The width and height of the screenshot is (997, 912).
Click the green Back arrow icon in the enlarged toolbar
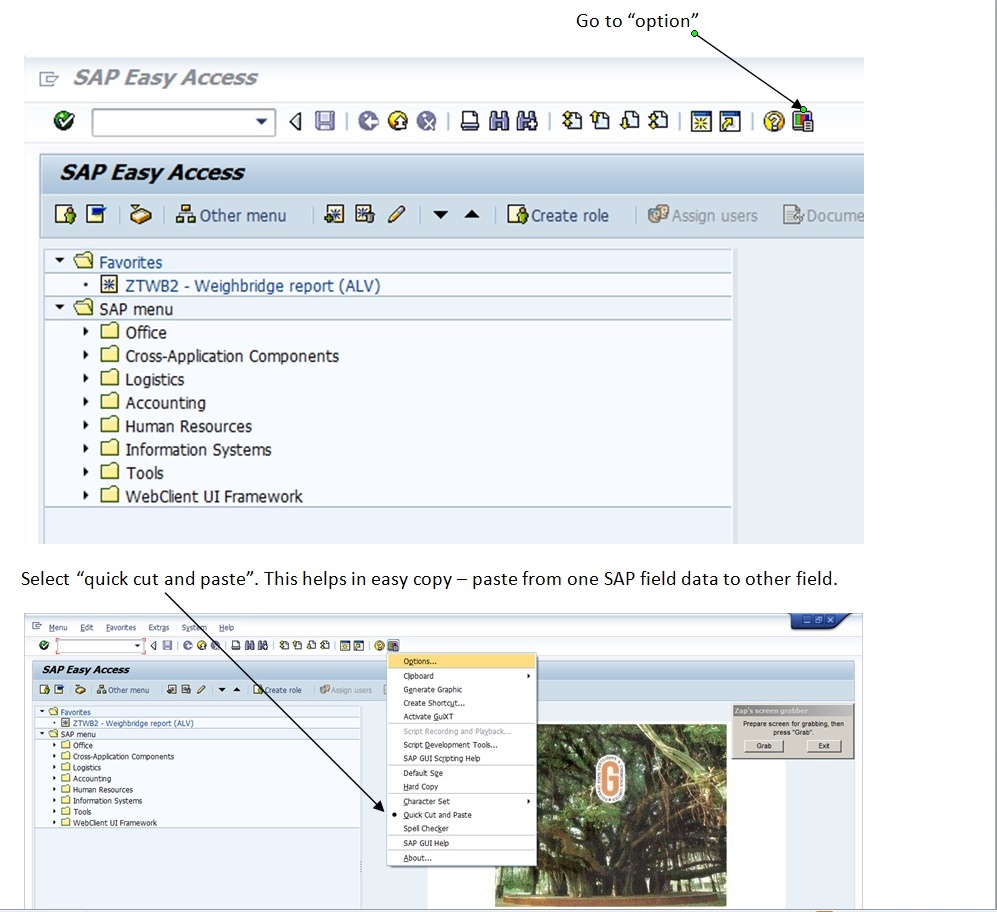tap(368, 121)
